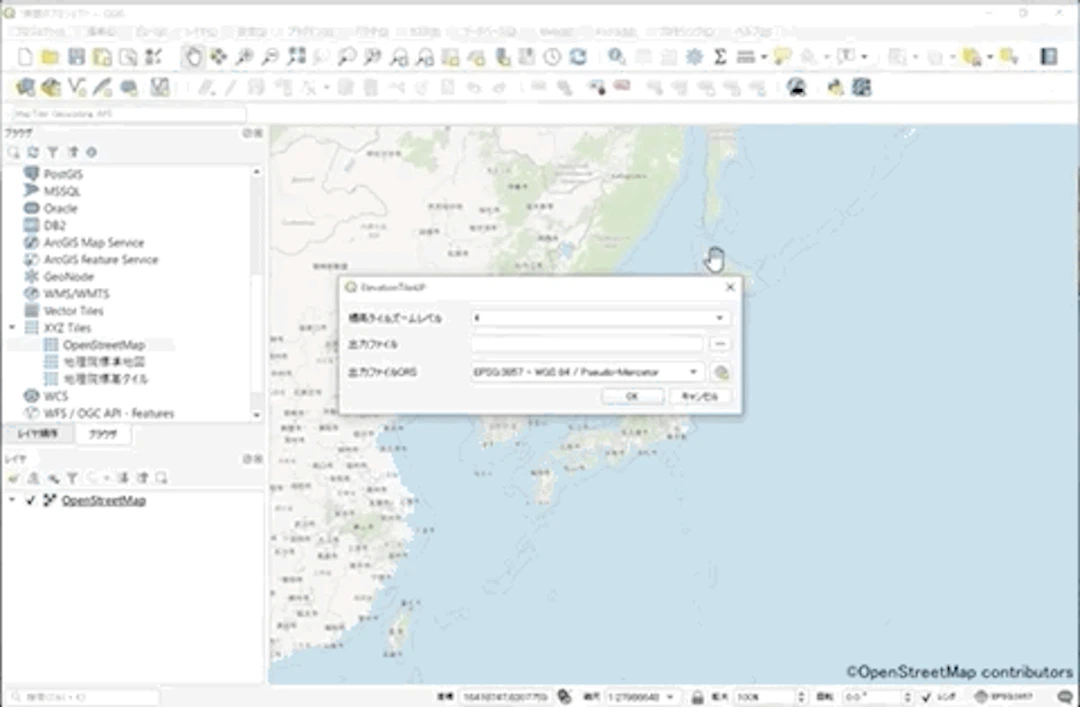Image resolution: width=1080 pixels, height=707 pixels.
Task: Toggle the render checkbox in the status bar
Action: pos(926,697)
